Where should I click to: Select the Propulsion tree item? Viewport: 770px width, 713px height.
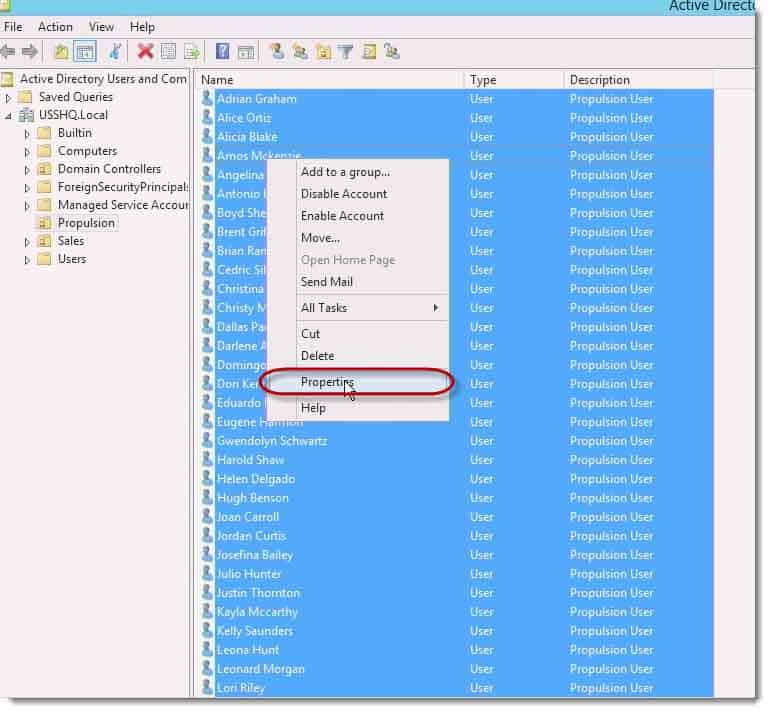point(86,223)
